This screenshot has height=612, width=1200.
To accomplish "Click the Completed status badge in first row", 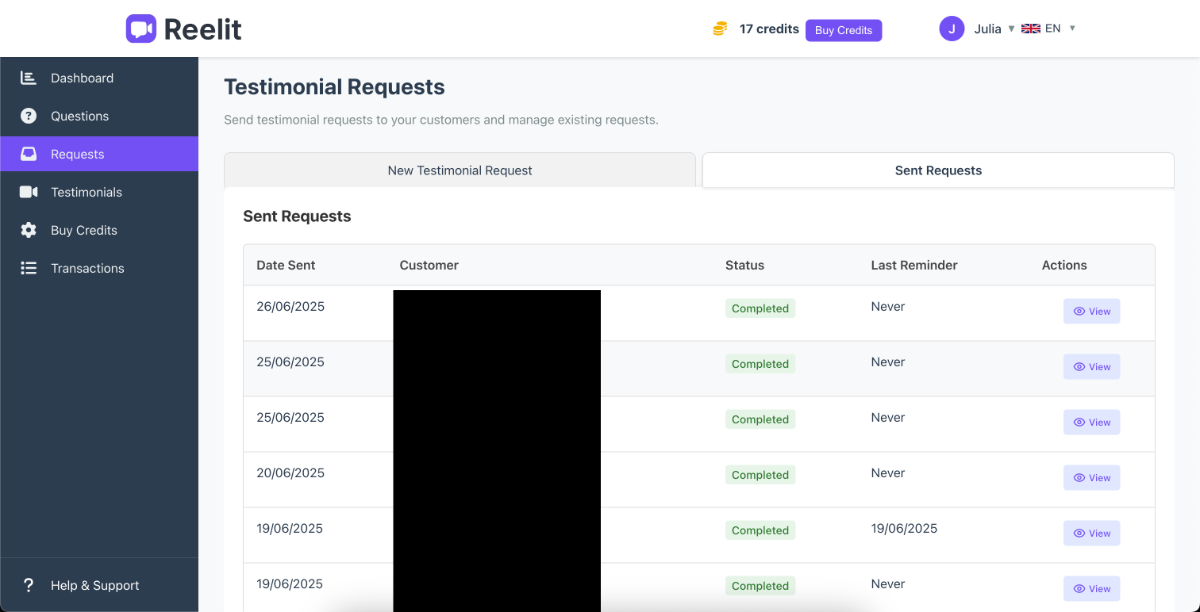I will tap(760, 309).
